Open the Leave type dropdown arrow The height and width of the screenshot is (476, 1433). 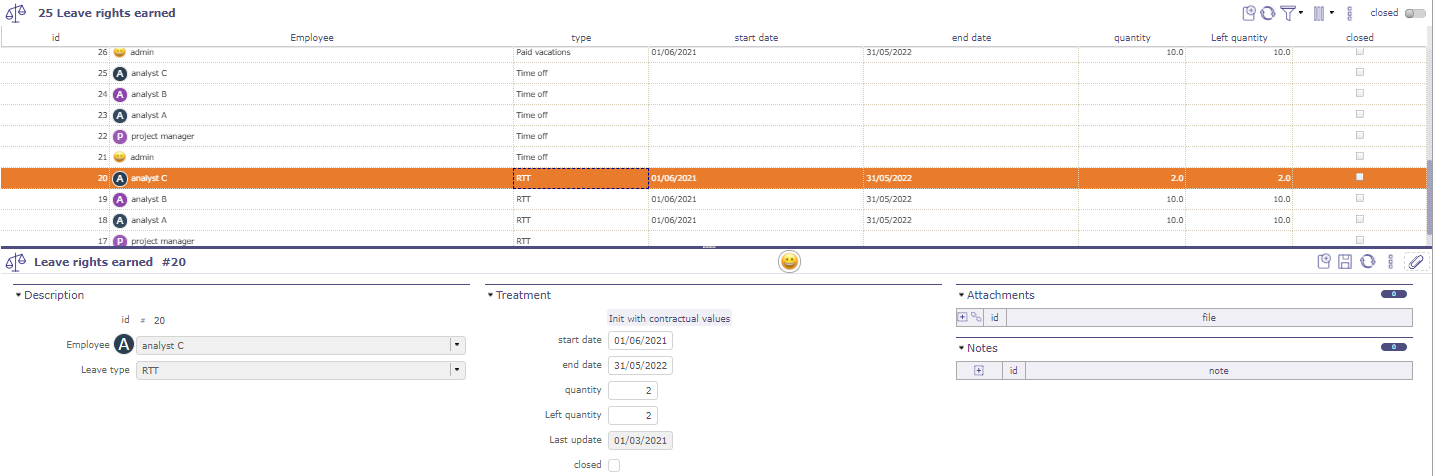coord(457,370)
